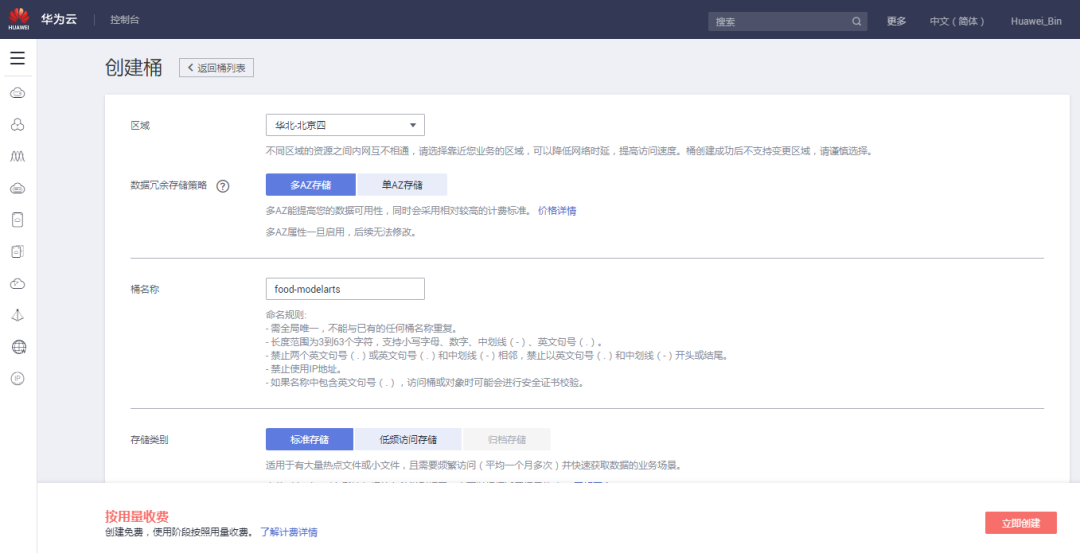Open 中文（简体） language menu
1080x553 pixels.
click(x=957, y=21)
